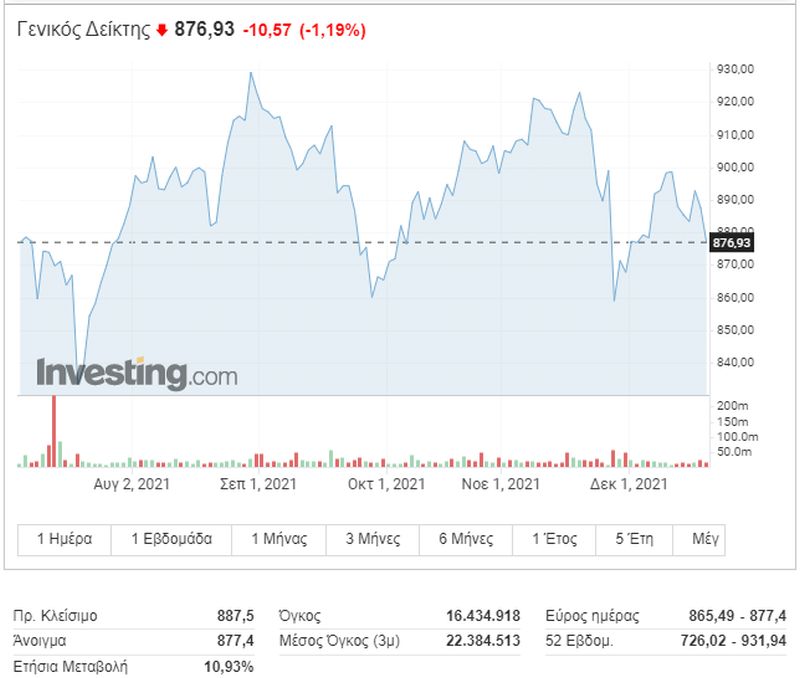This screenshot has width=800, height=678.
Task: Open the 6 Μήνες chart view
Action: pyautogui.click(x=466, y=539)
